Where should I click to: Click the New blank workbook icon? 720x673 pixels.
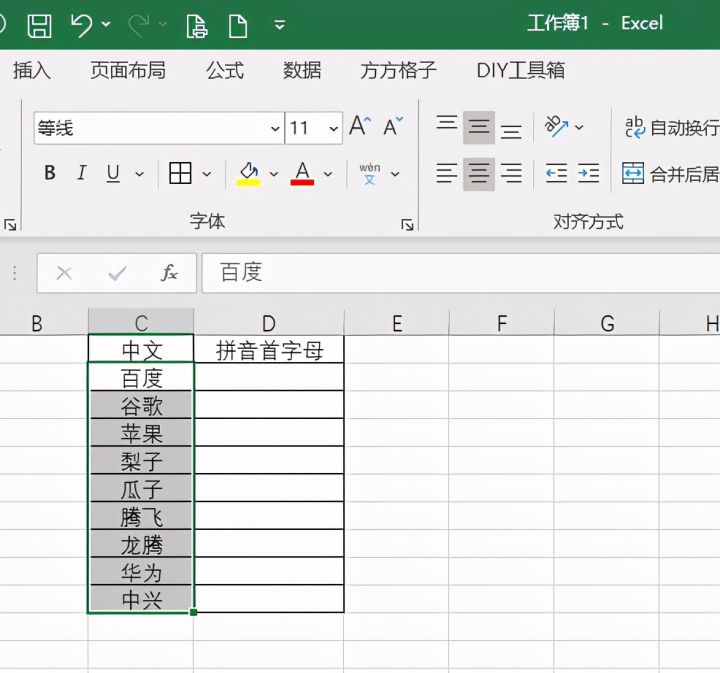238,25
